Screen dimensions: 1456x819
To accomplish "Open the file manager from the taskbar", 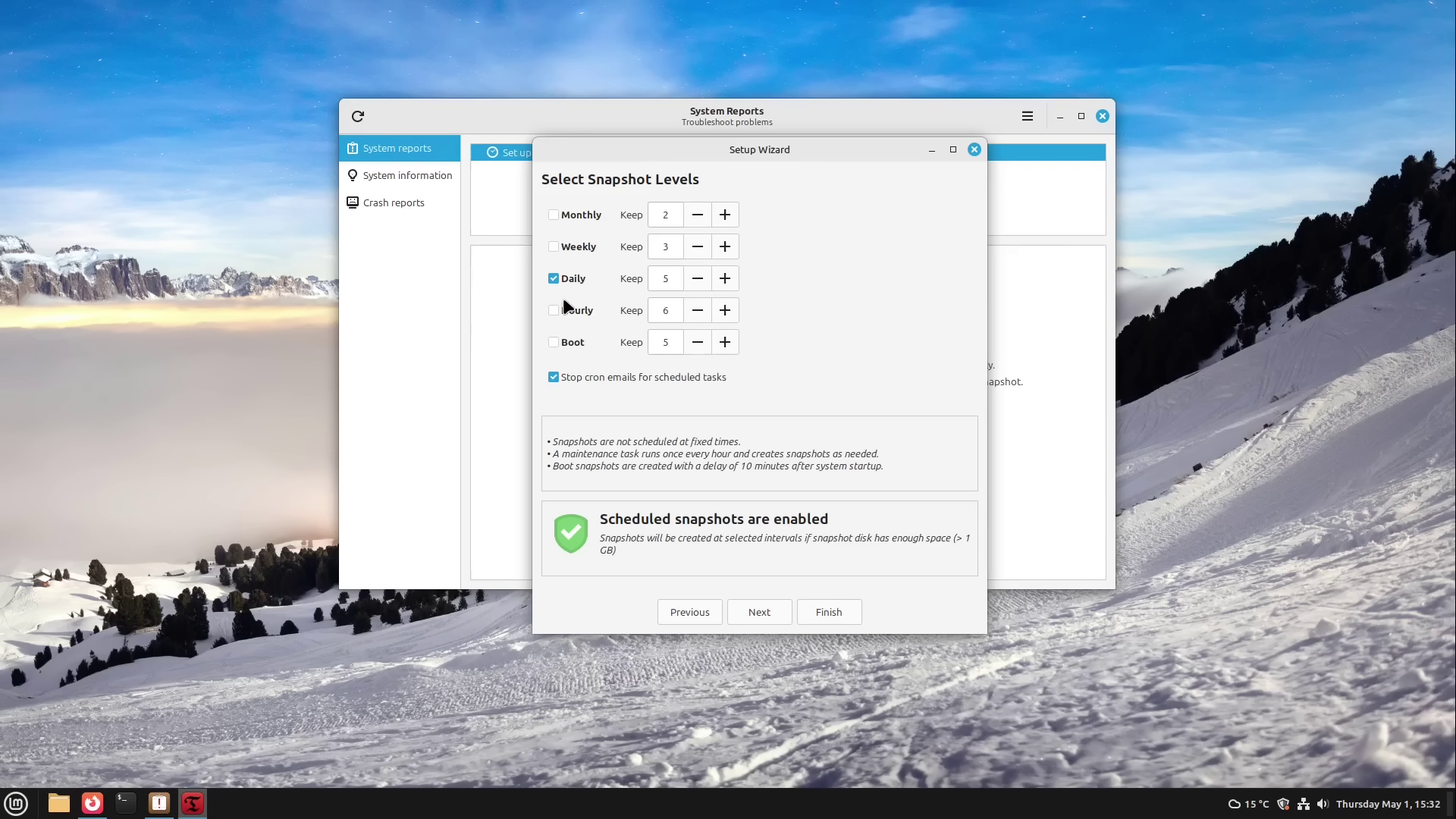I will coord(58,803).
